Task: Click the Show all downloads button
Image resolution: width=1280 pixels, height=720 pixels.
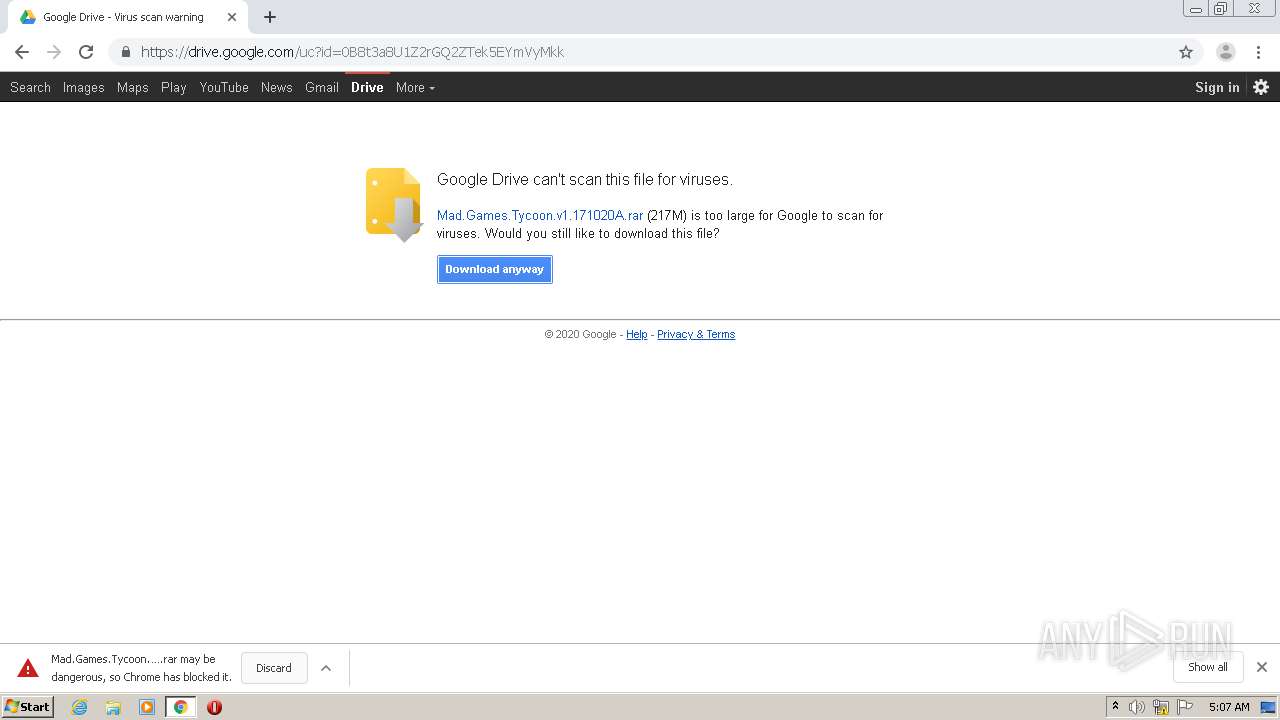Action: (x=1208, y=667)
